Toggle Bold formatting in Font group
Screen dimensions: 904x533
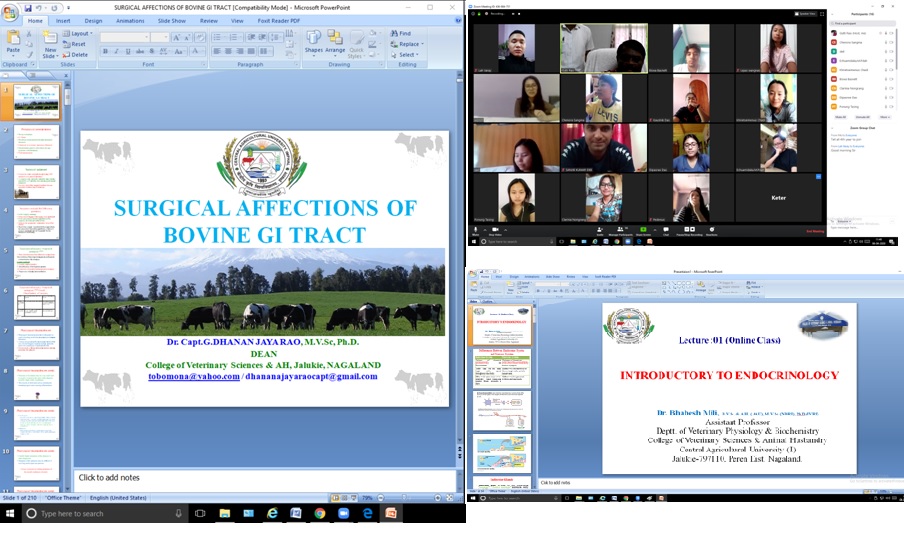click(x=104, y=51)
